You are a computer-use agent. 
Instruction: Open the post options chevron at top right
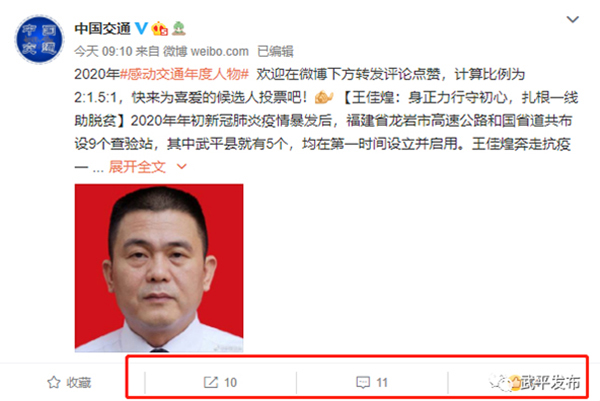[572, 19]
